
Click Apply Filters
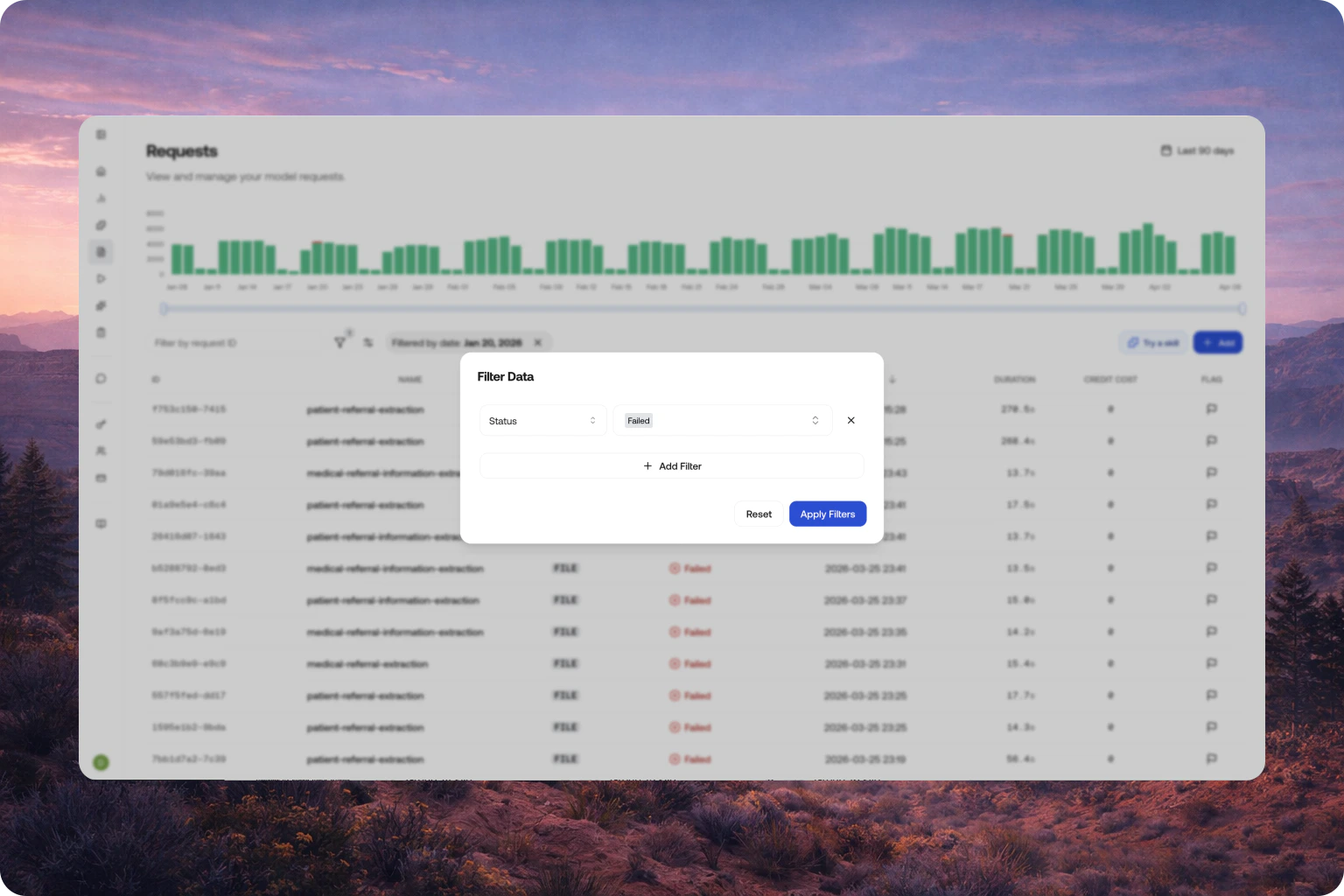click(x=828, y=514)
